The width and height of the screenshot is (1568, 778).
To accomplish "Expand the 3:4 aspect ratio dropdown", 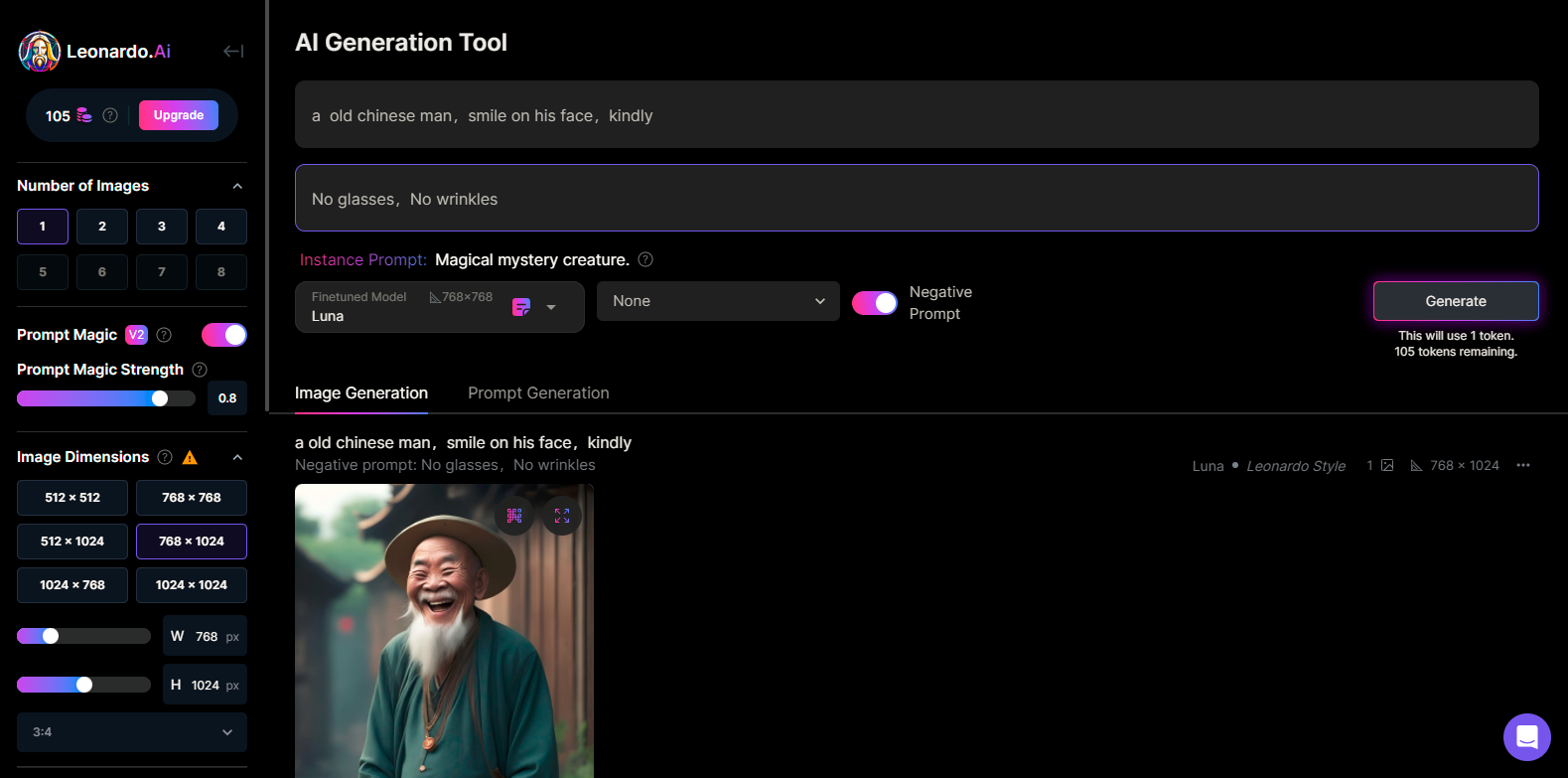I will [x=131, y=732].
